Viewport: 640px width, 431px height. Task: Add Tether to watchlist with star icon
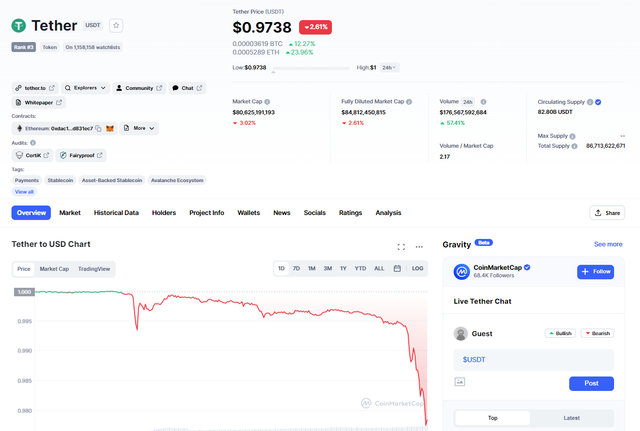pos(116,25)
